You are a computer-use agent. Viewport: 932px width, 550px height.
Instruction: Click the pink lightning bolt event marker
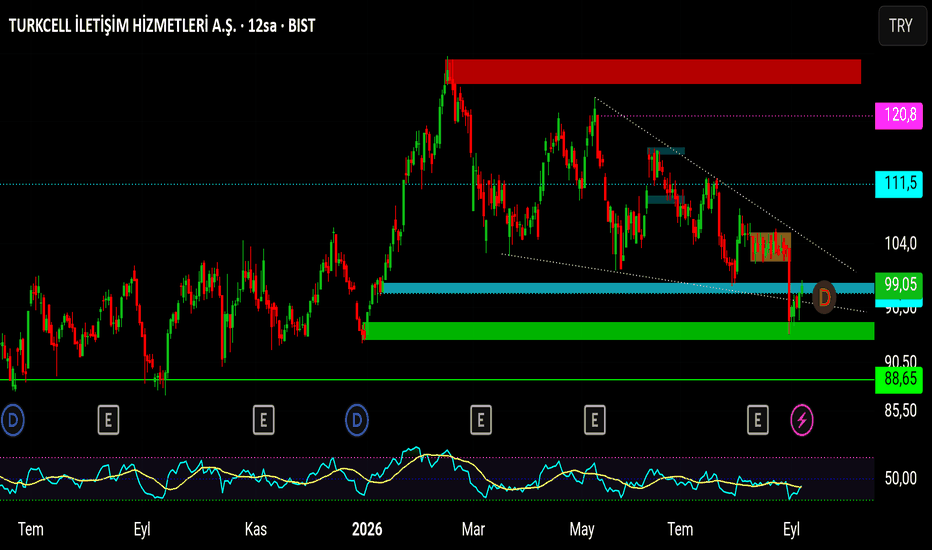coord(802,420)
